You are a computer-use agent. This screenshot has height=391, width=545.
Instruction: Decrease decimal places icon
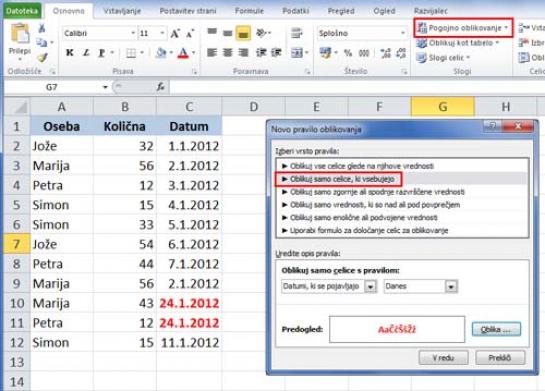pyautogui.click(x=401, y=53)
